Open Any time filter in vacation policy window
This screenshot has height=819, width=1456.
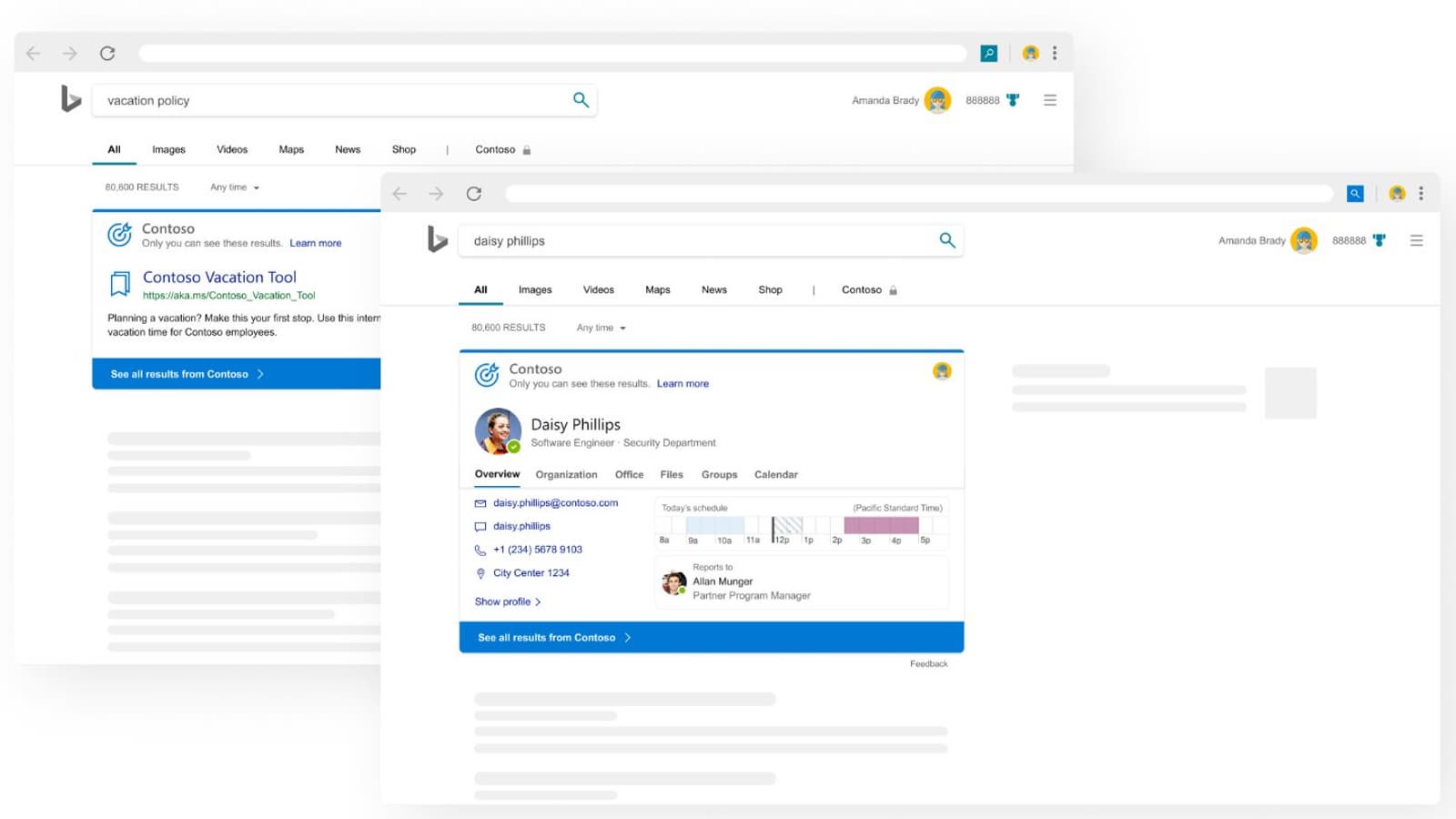coord(235,187)
